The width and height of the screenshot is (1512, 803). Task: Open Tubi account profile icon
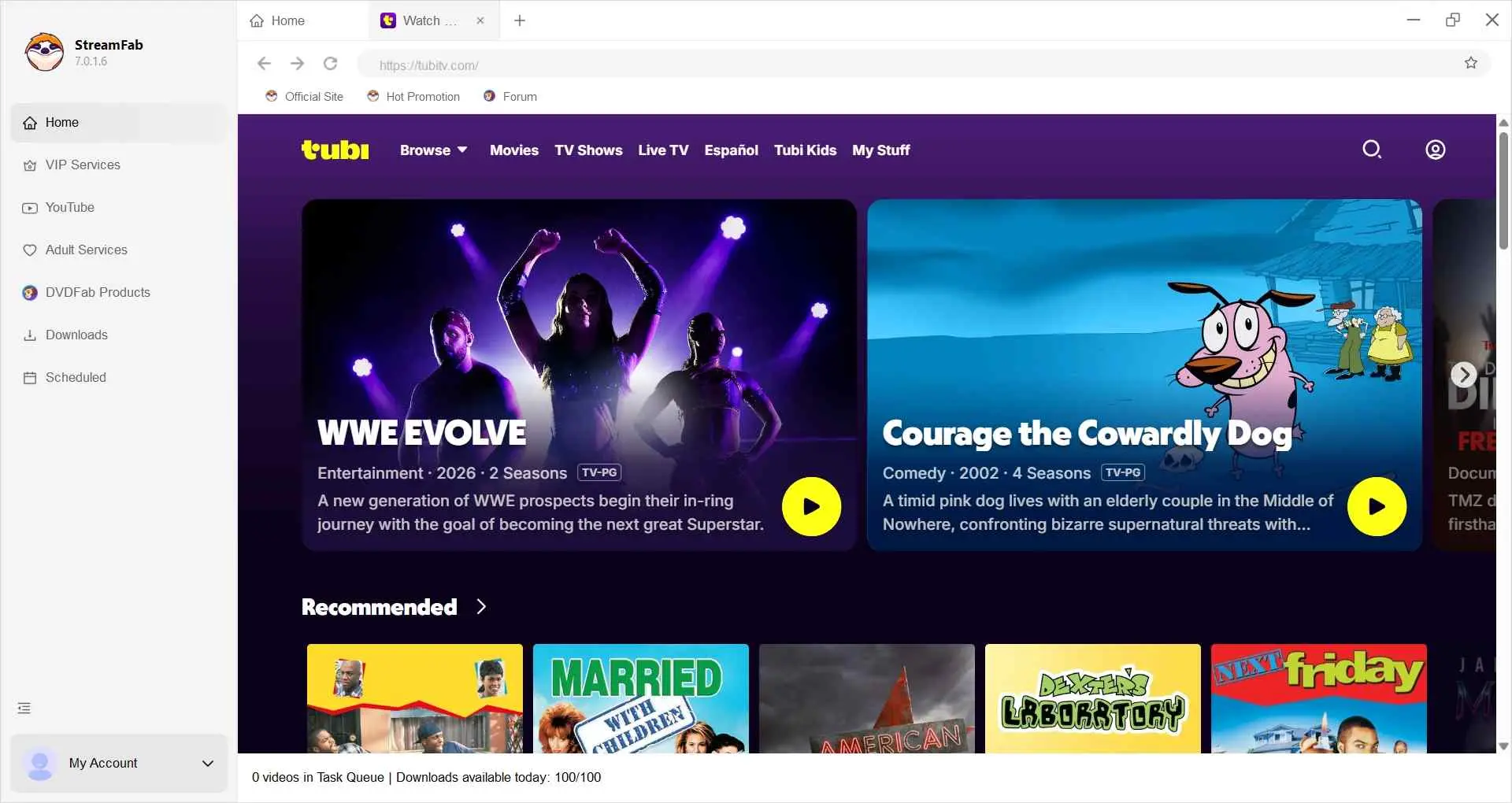click(x=1436, y=150)
